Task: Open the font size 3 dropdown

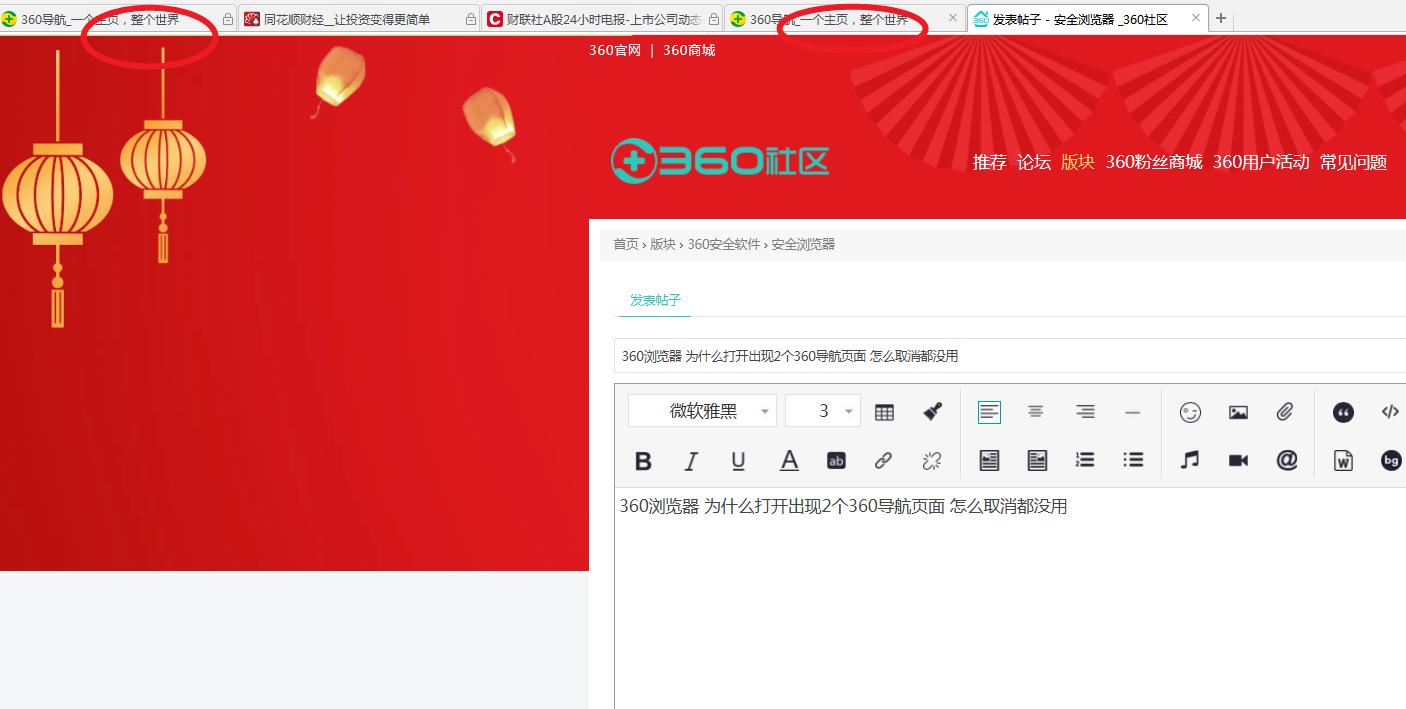Action: (823, 411)
